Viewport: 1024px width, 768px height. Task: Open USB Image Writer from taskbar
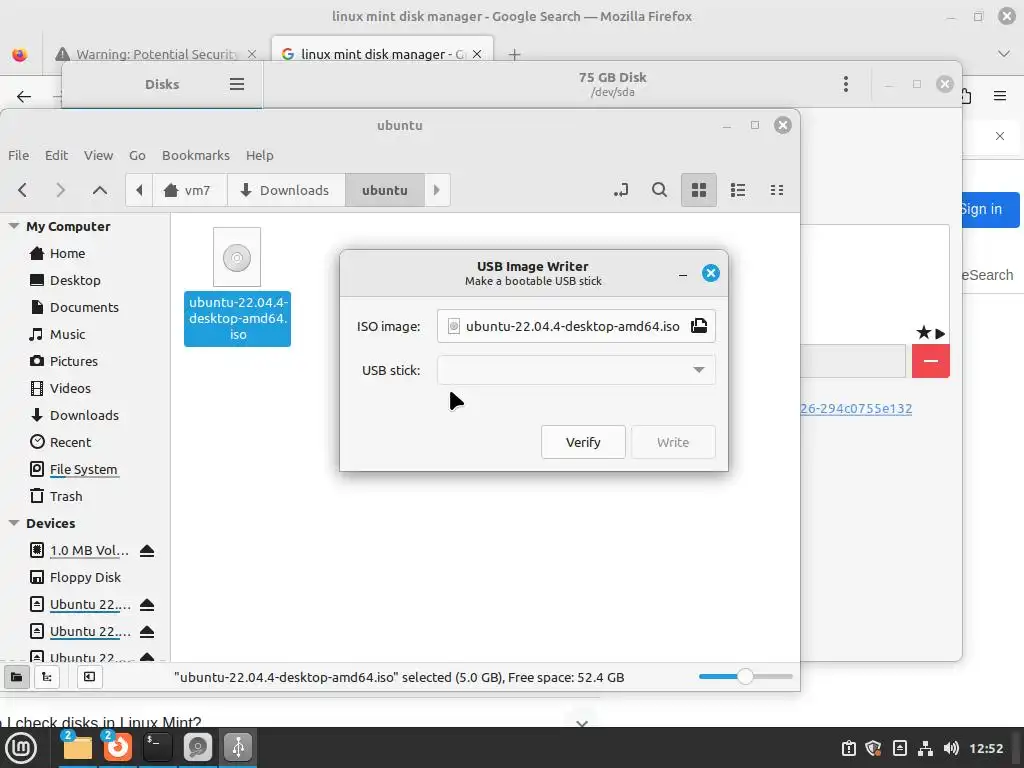click(x=238, y=748)
